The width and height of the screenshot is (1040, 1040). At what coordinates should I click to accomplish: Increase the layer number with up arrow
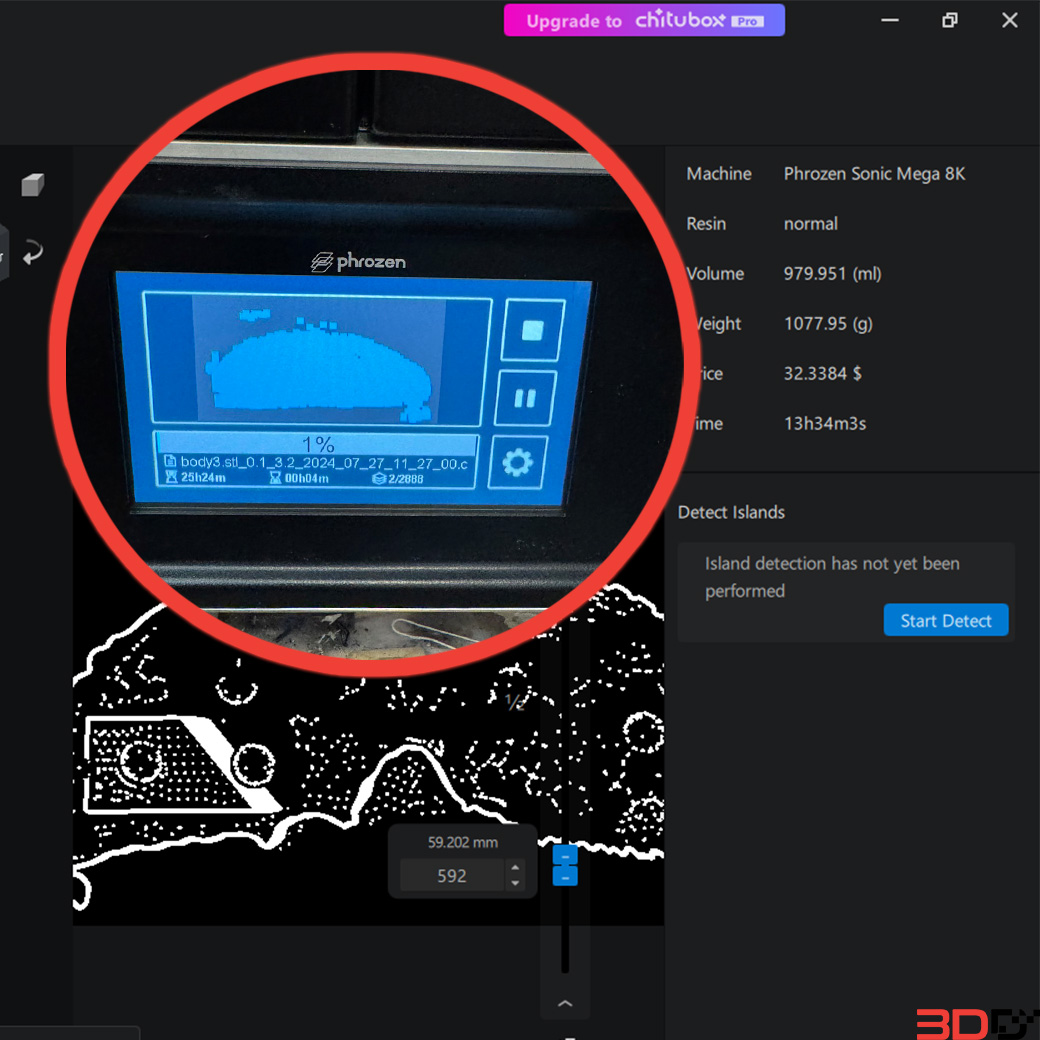point(515,868)
